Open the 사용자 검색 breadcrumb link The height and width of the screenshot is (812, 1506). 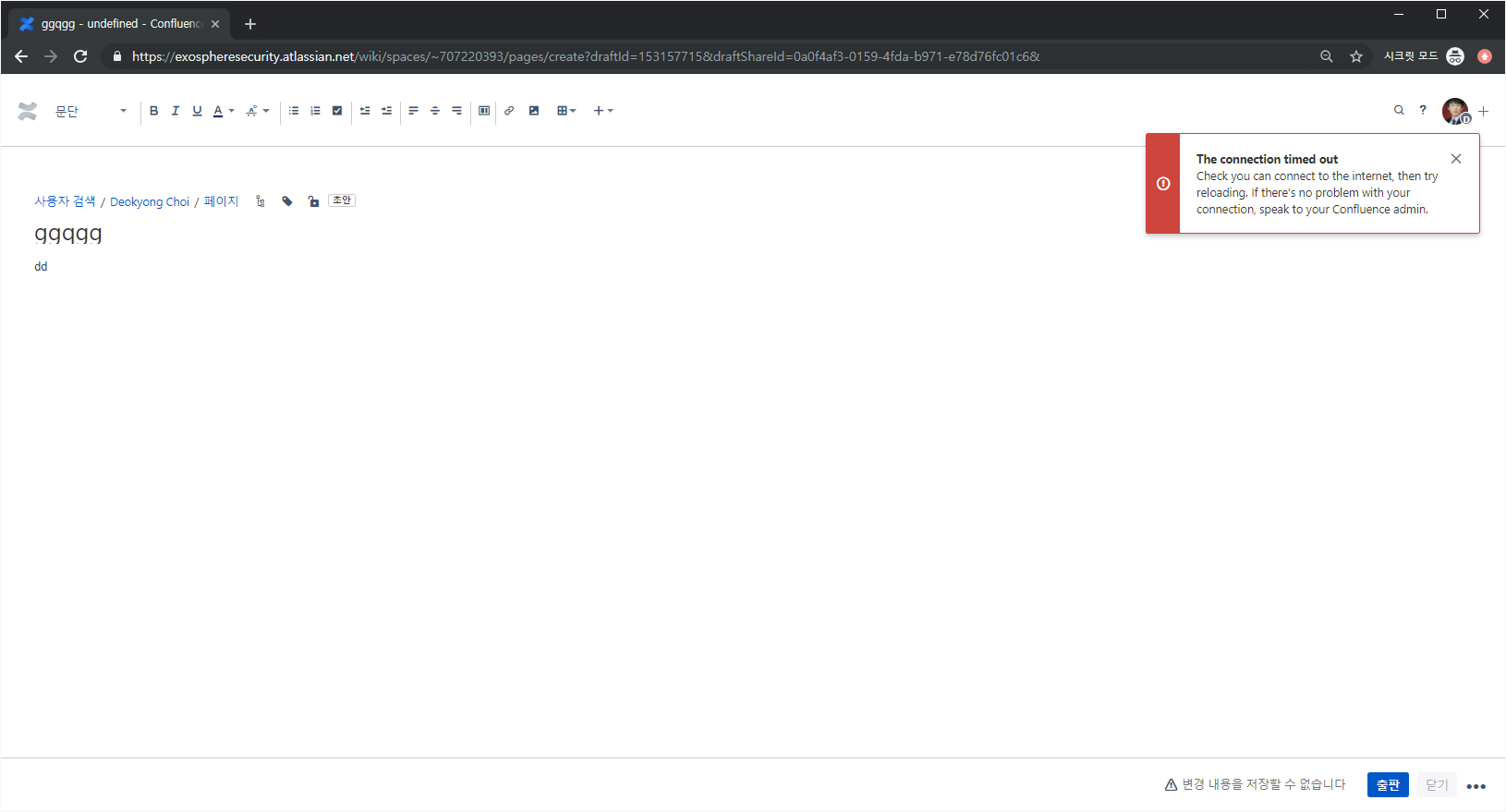tap(65, 201)
